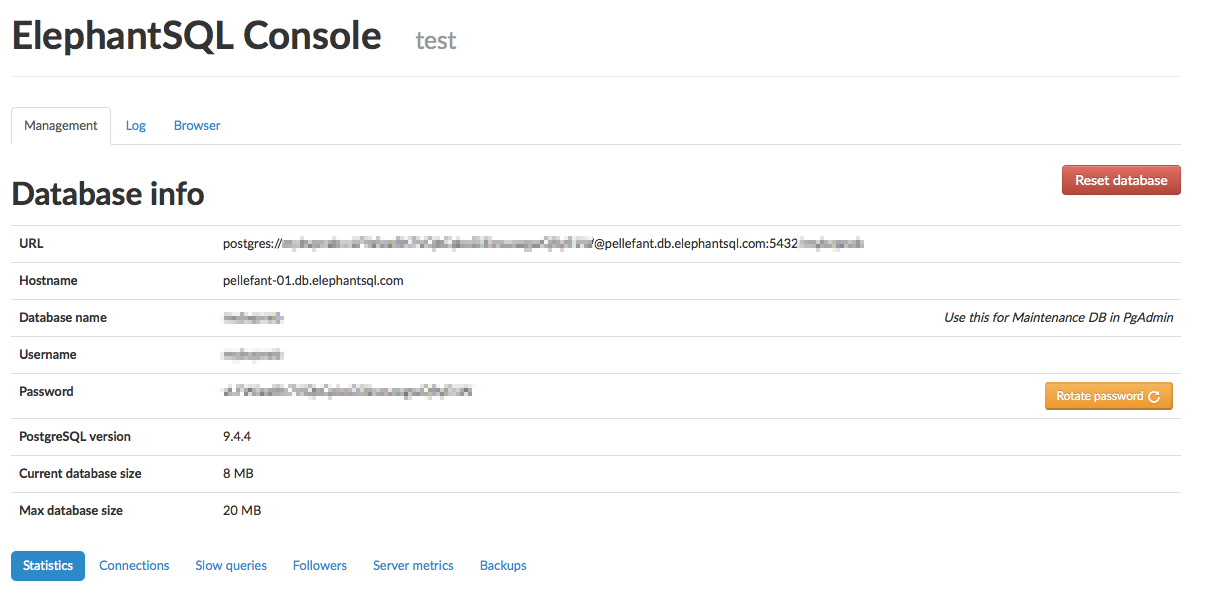Click the hostname pellefant-01.db.elephantsql.com

tap(313, 280)
